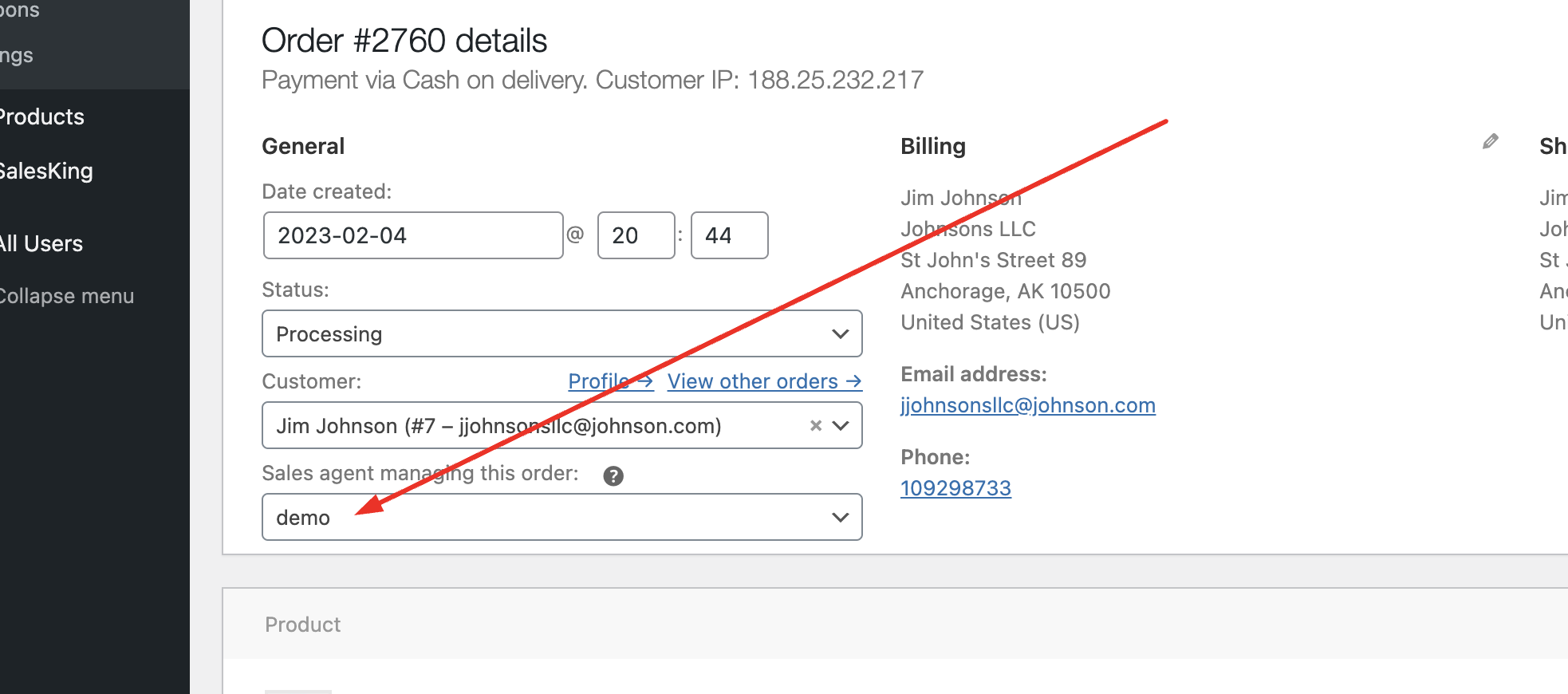Collapse the admin sidebar menu
Image resolution: width=1568 pixels, height=694 pixels.
[67, 296]
